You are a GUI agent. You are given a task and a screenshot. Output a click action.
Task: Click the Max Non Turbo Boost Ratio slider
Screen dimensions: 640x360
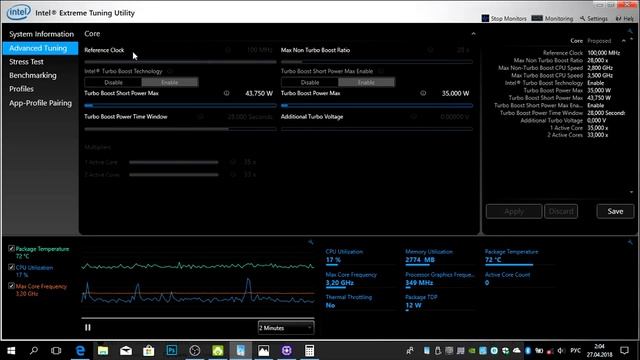(x=377, y=62)
